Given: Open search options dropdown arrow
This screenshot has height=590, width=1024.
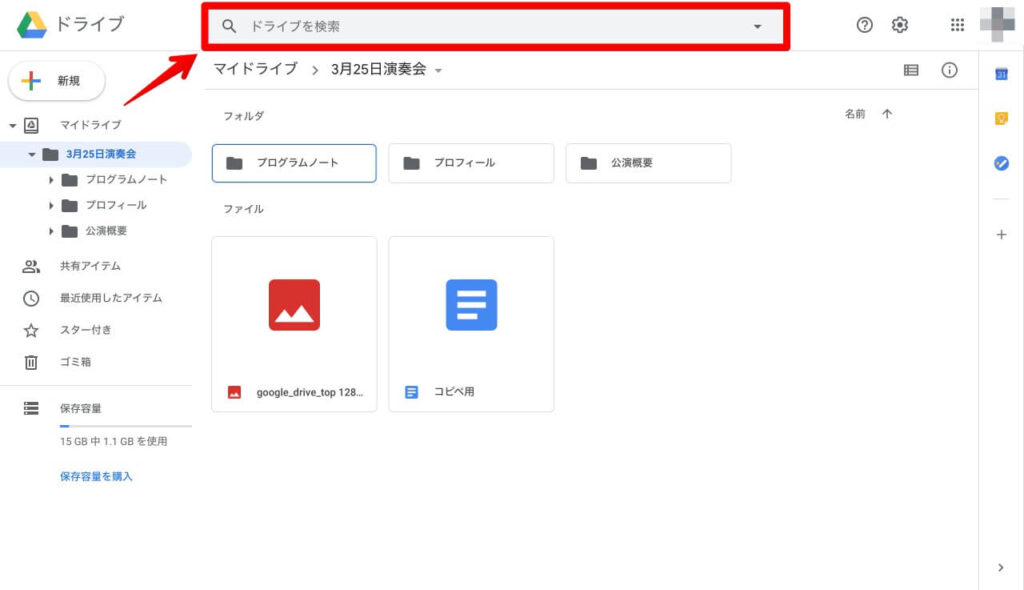Looking at the screenshot, I should (x=758, y=27).
